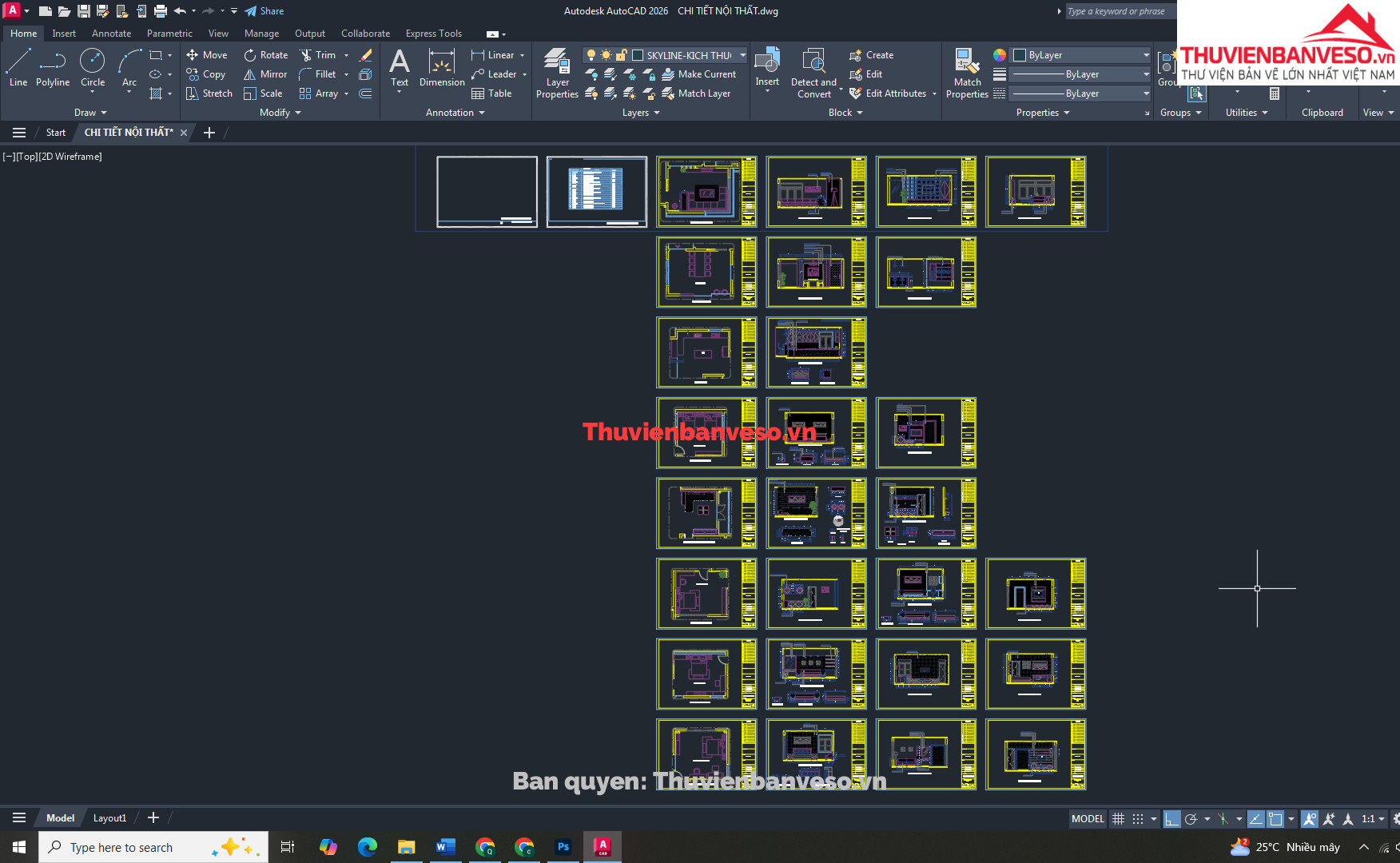Click the keyword search input field
The image size is (1400, 863).
(1120, 11)
